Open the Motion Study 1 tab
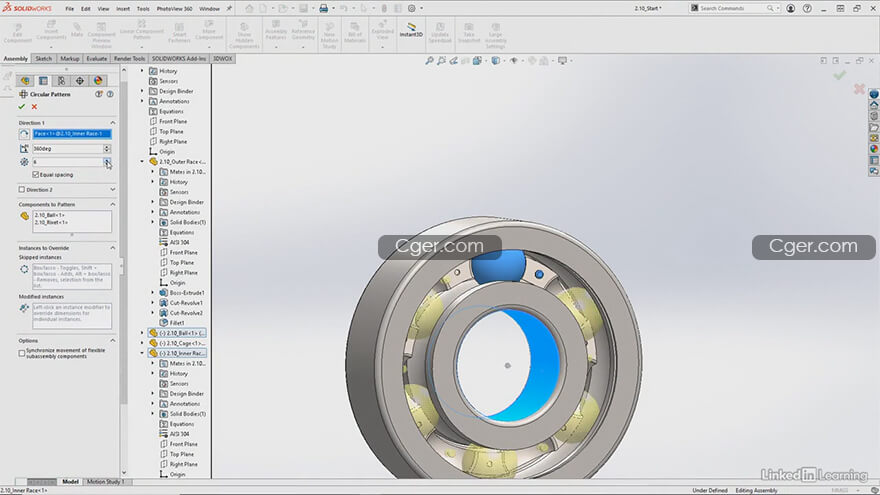The height and width of the screenshot is (495, 880). coord(105,482)
